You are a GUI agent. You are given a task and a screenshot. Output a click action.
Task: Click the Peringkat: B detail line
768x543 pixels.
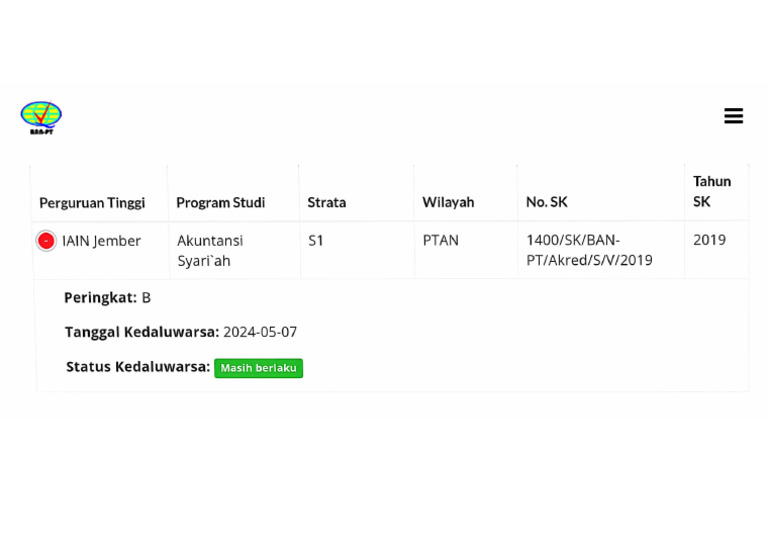point(107,298)
